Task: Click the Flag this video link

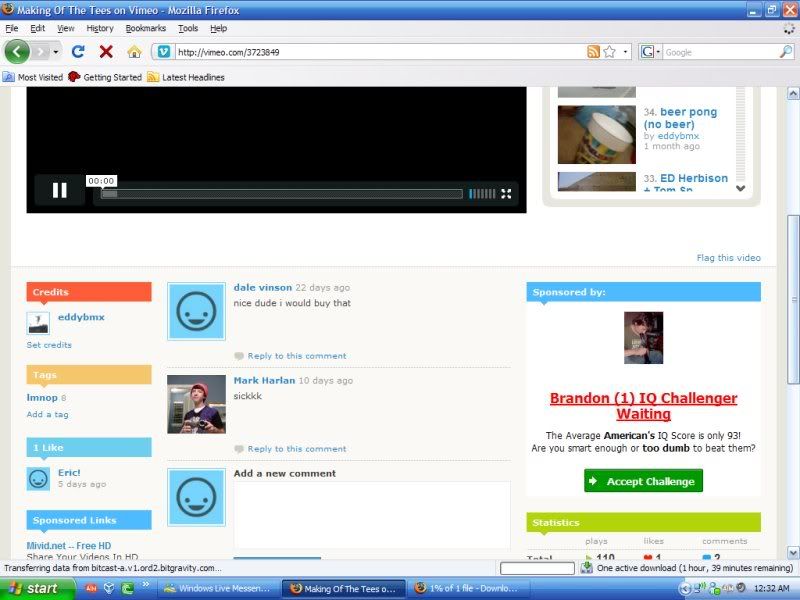Action: pyautogui.click(x=729, y=258)
